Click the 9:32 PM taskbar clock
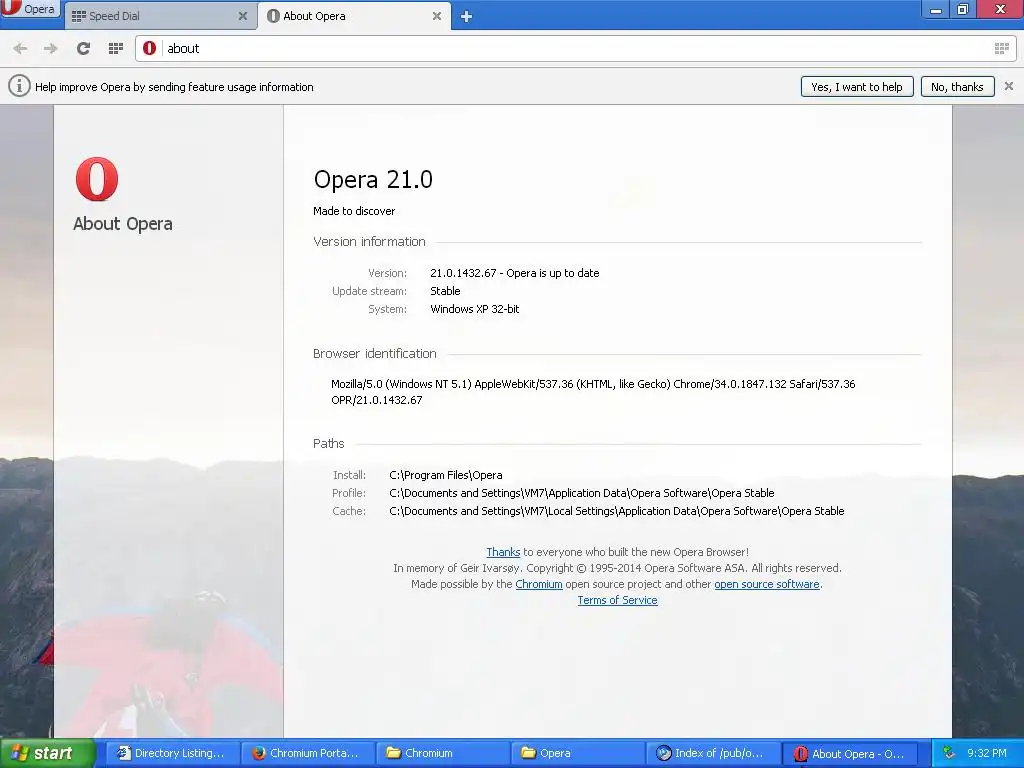 point(987,753)
